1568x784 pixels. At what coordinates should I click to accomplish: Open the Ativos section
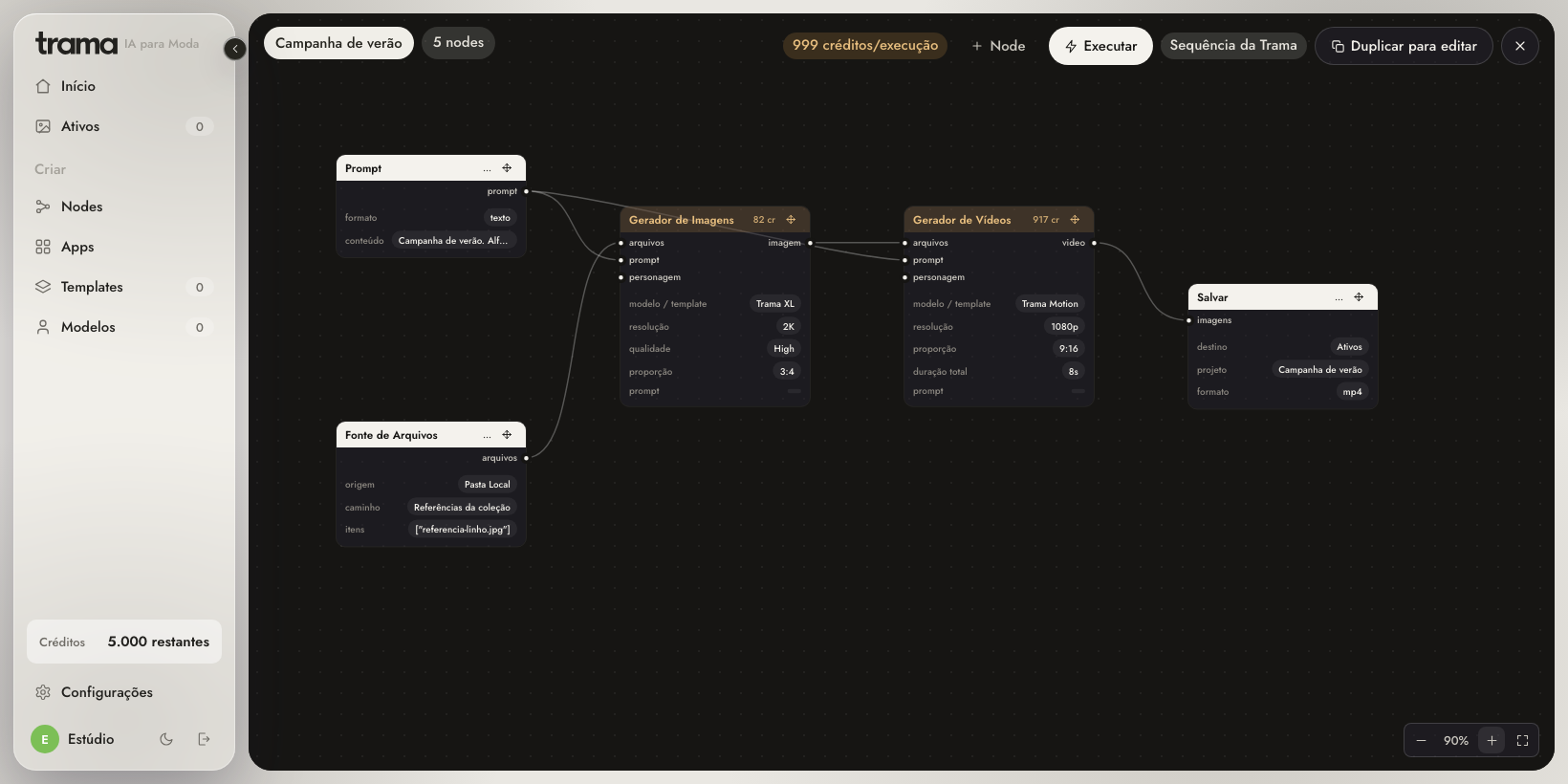[x=124, y=126]
